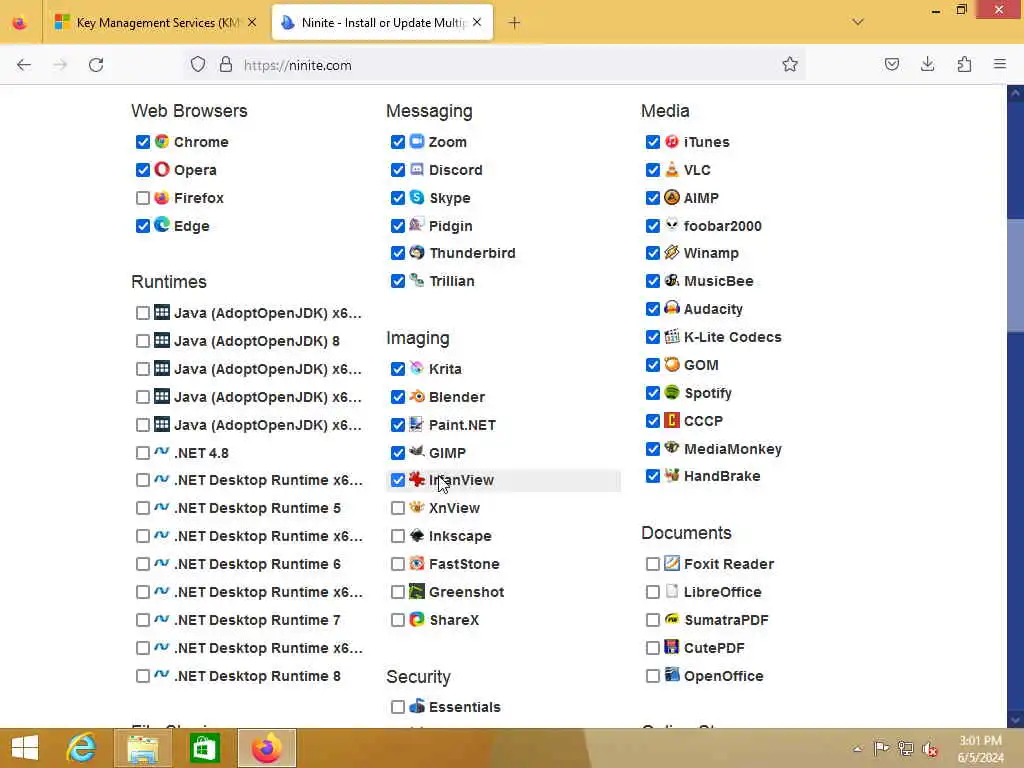Open the Firefox application menu
The width and height of the screenshot is (1024, 768).
pos(1000,64)
